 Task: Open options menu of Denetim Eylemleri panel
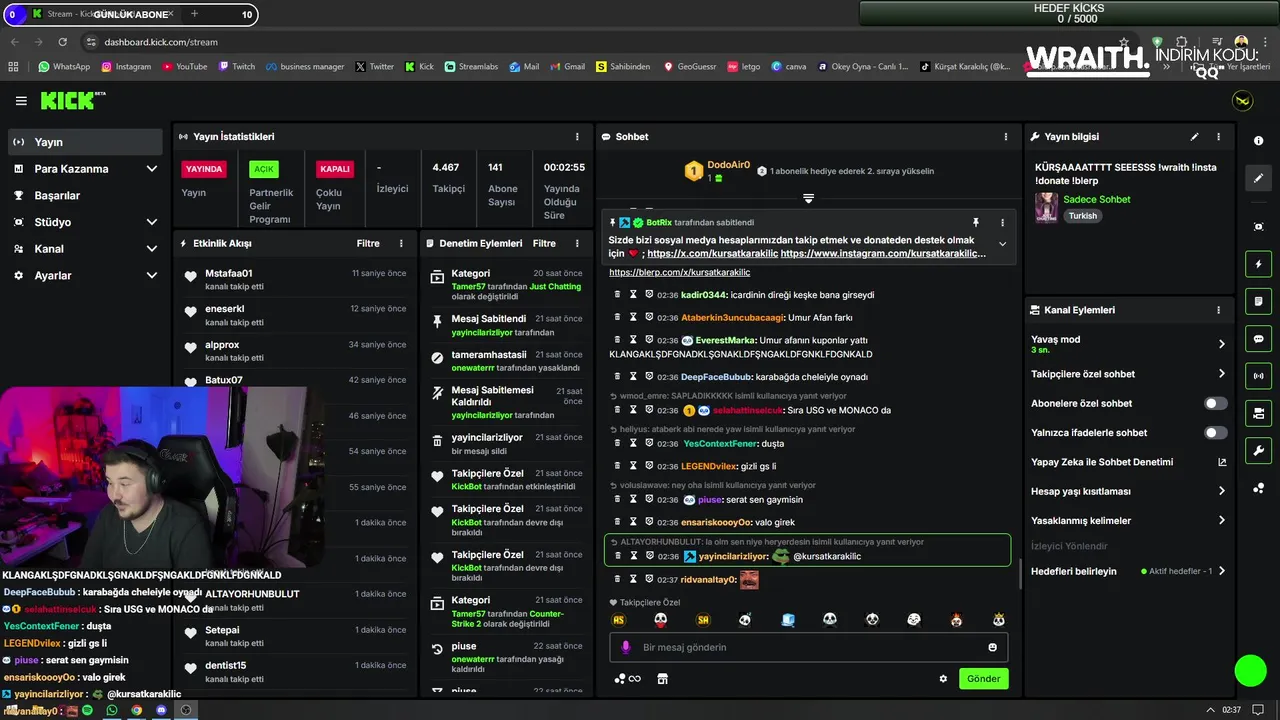pyautogui.click(x=577, y=243)
